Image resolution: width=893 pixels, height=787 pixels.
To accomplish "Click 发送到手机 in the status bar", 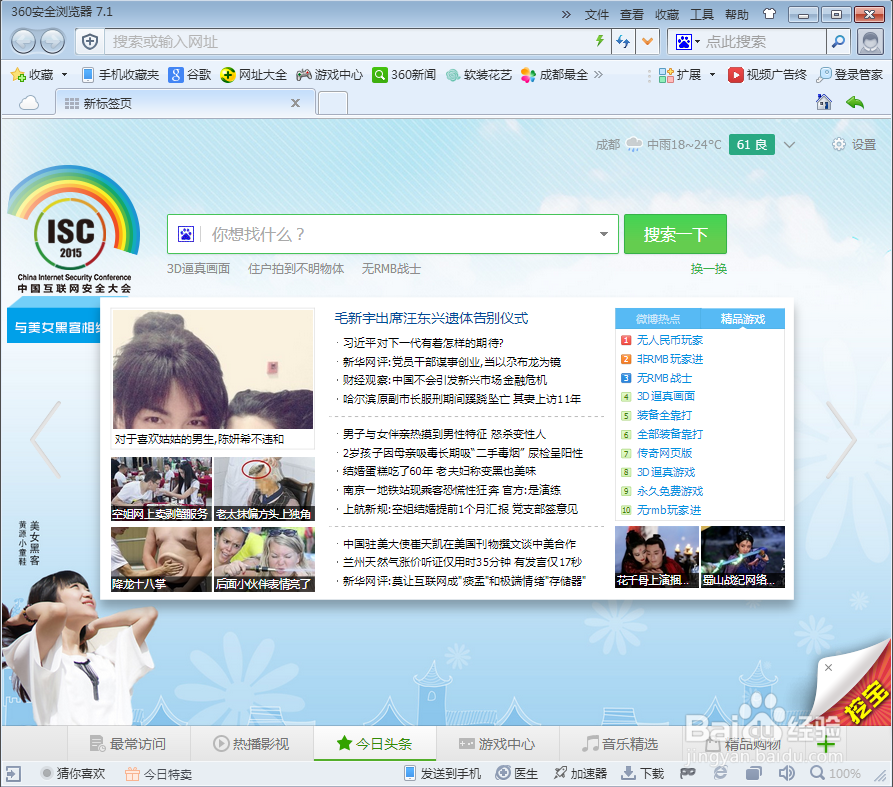I will coord(443,773).
